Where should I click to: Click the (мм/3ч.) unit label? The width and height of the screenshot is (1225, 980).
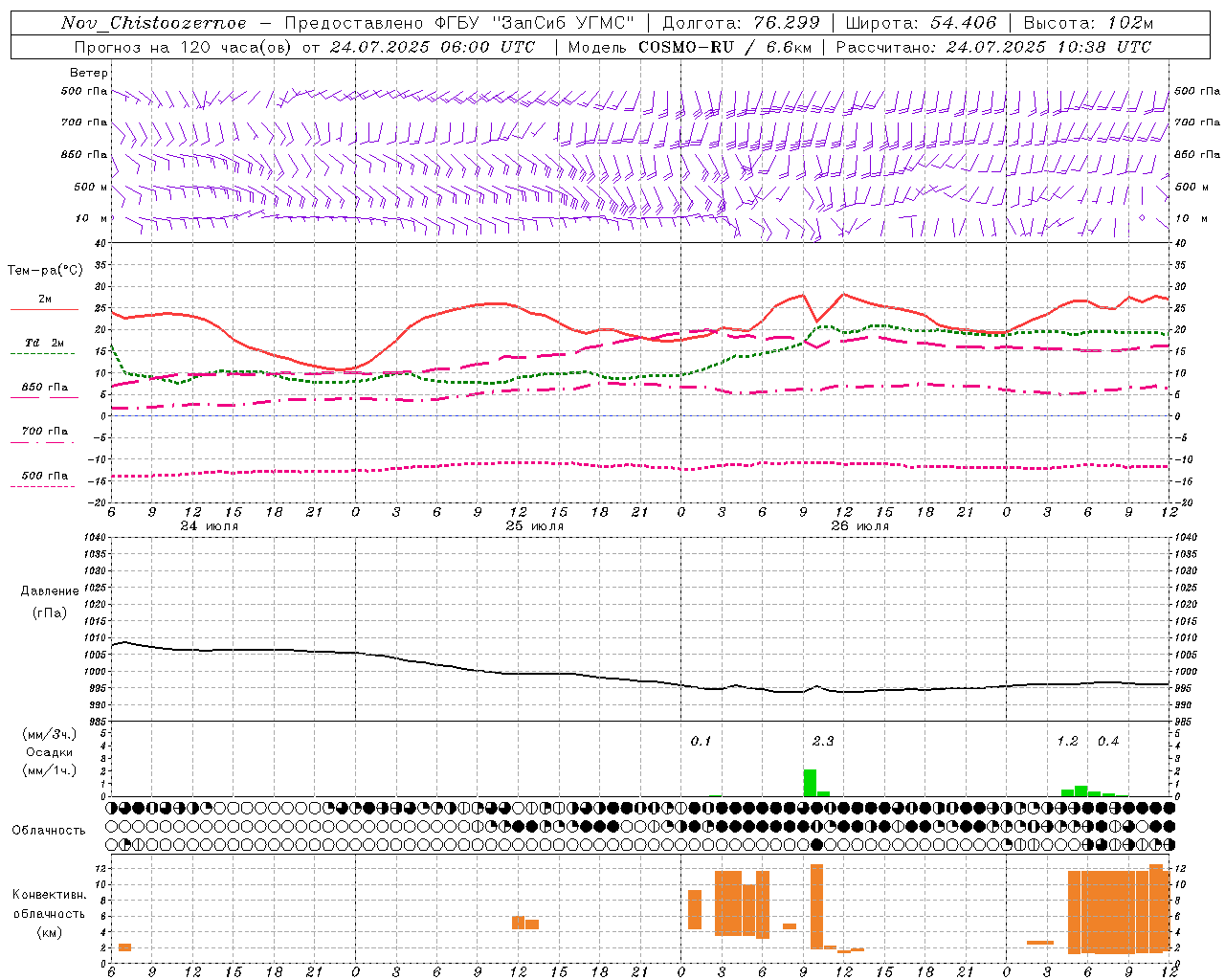pyautogui.click(x=50, y=734)
